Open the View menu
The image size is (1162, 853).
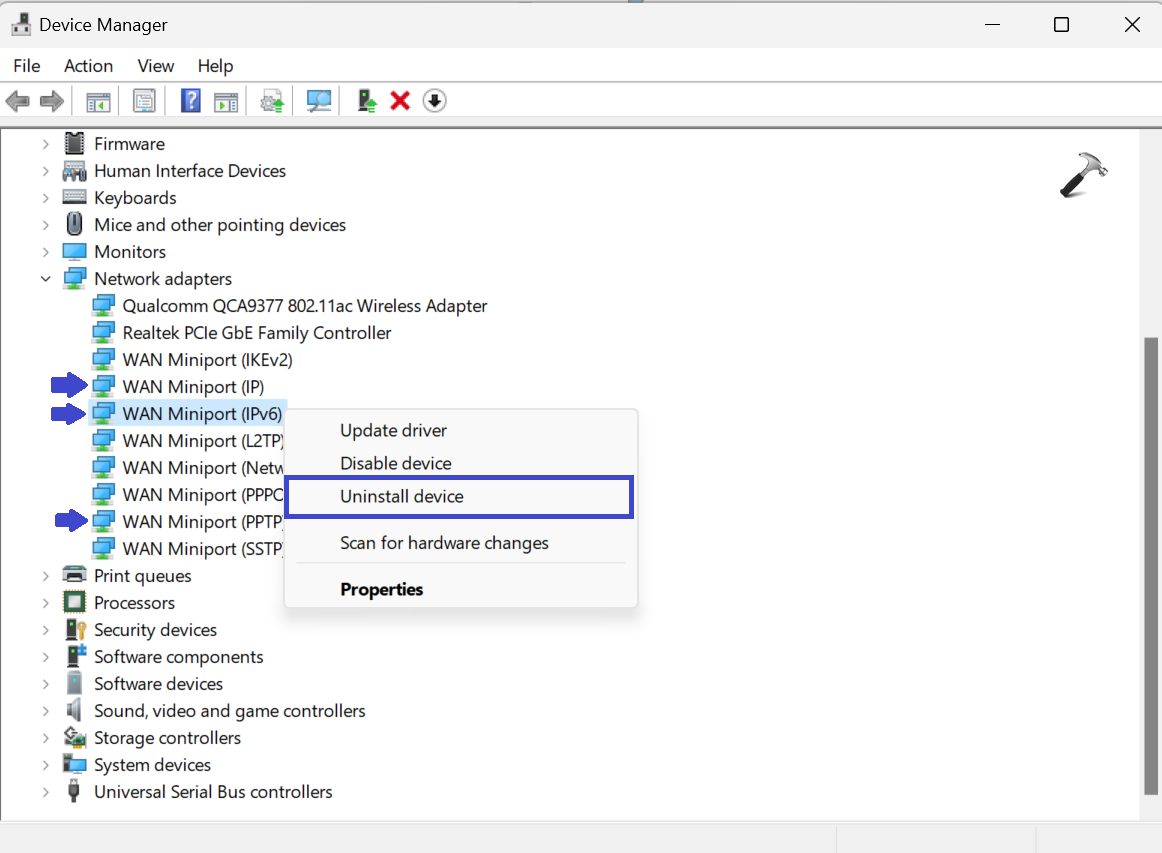point(155,66)
